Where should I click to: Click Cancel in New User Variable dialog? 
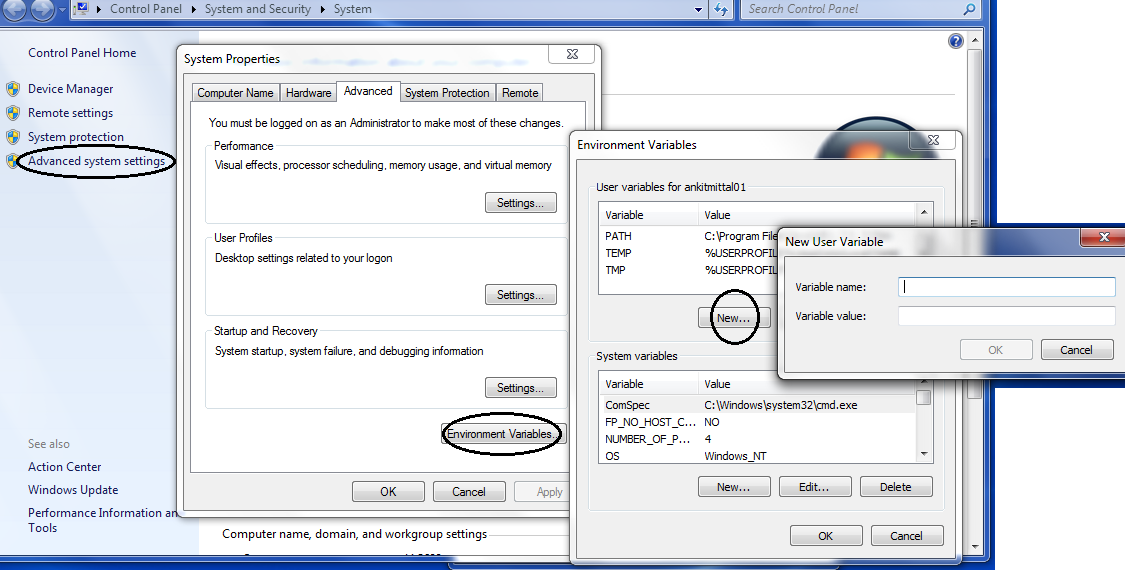(1077, 350)
